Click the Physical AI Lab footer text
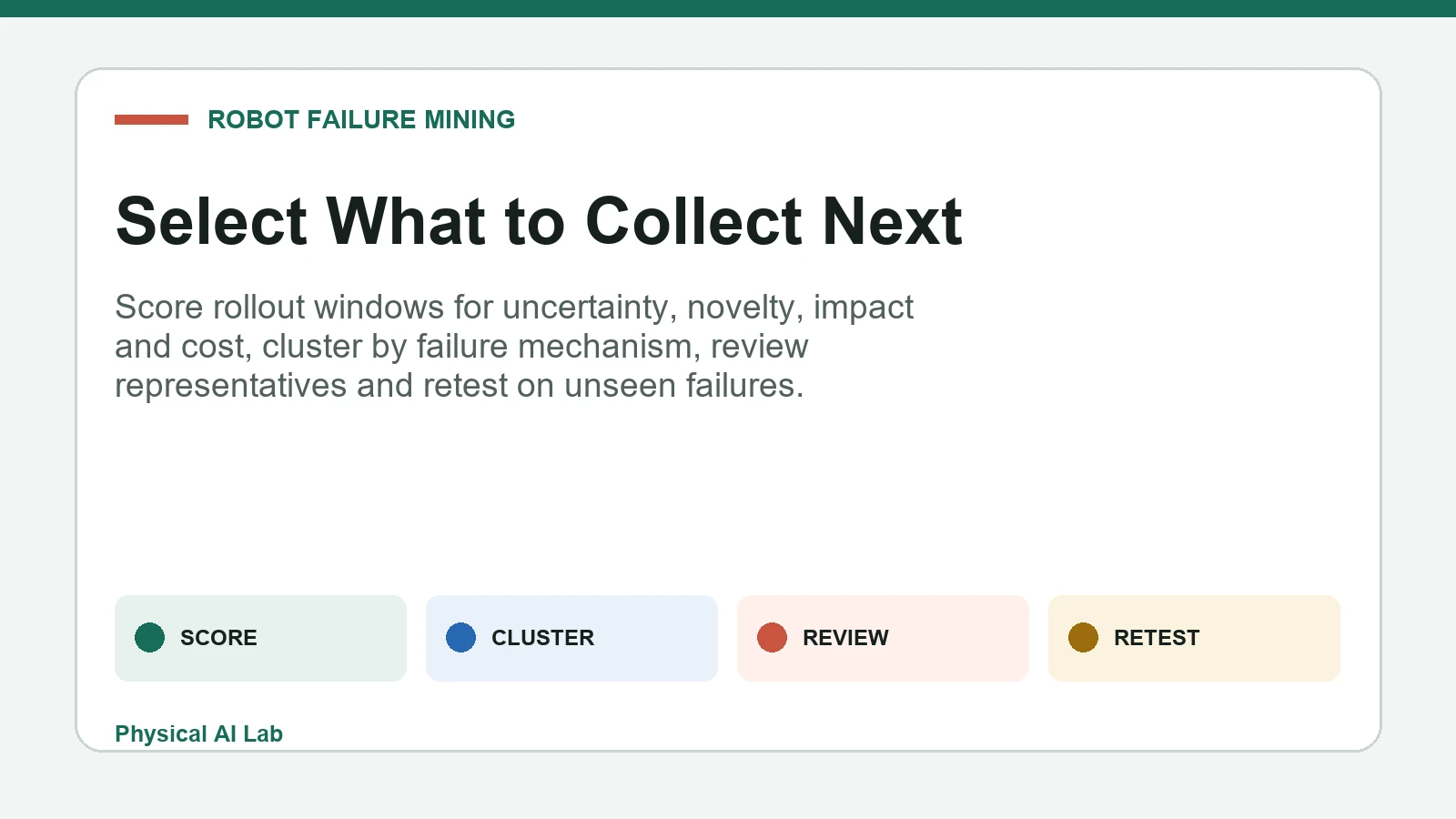The width and height of the screenshot is (1456, 819). 198,733
